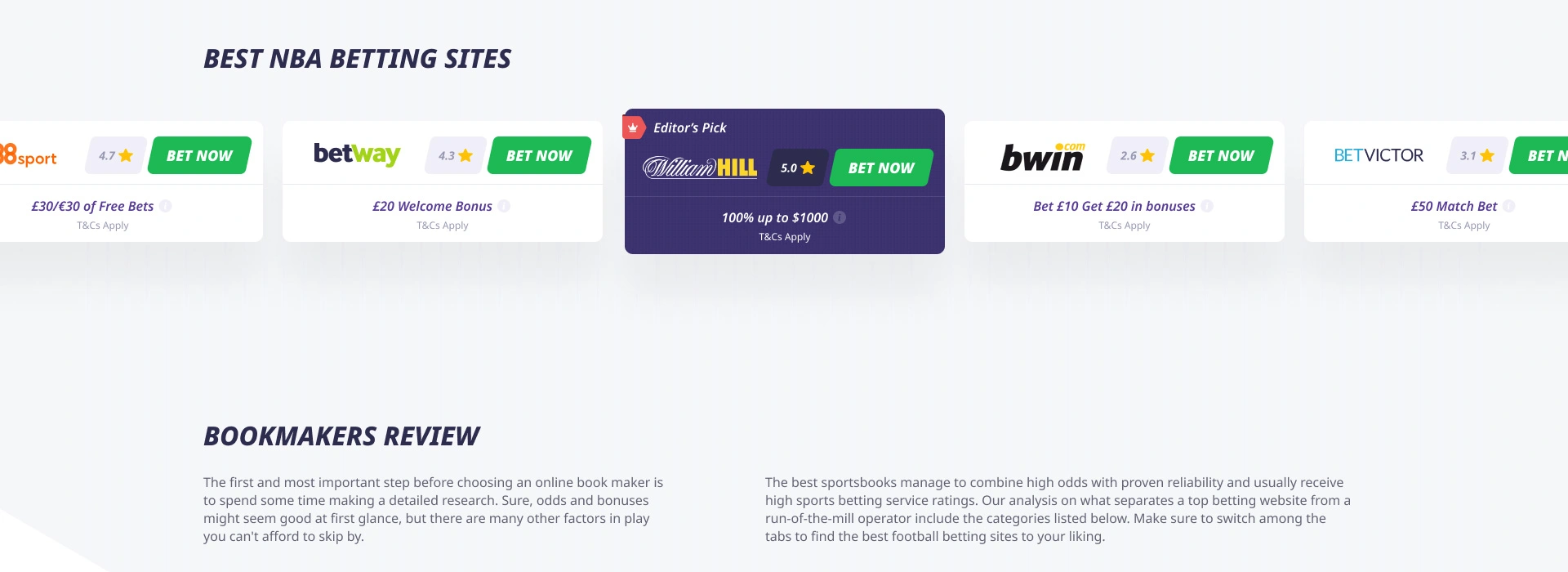Click the Editor's Pick crown badge

[x=633, y=127]
